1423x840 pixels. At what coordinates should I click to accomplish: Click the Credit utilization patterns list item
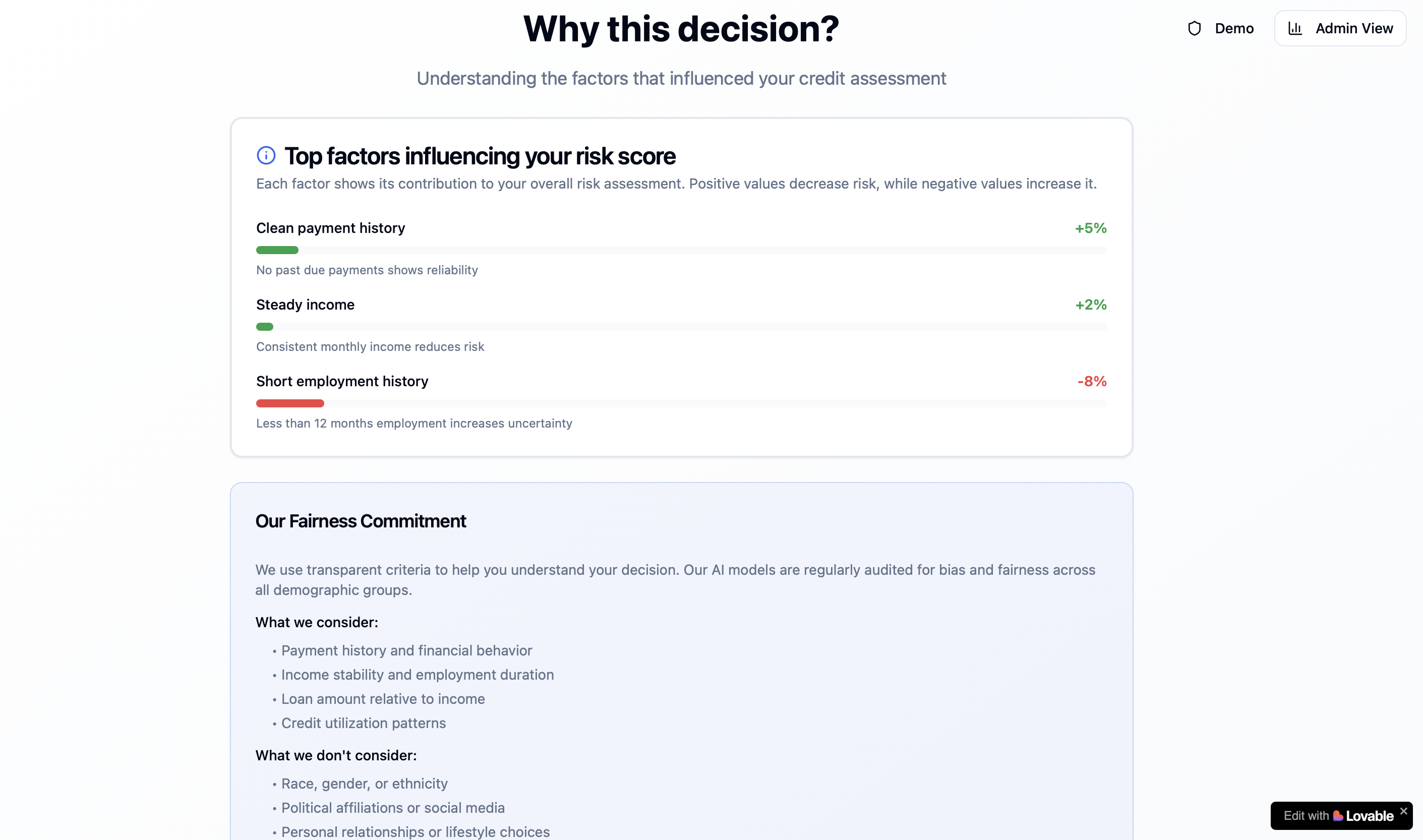(364, 723)
